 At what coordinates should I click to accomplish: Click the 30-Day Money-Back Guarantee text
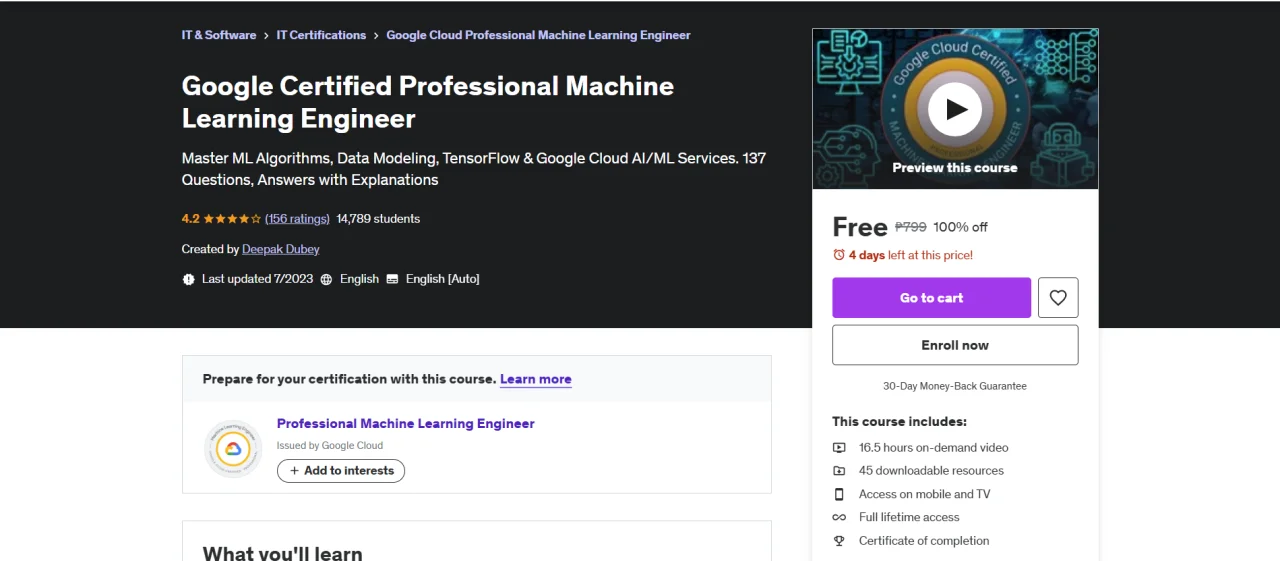pyautogui.click(x=955, y=386)
